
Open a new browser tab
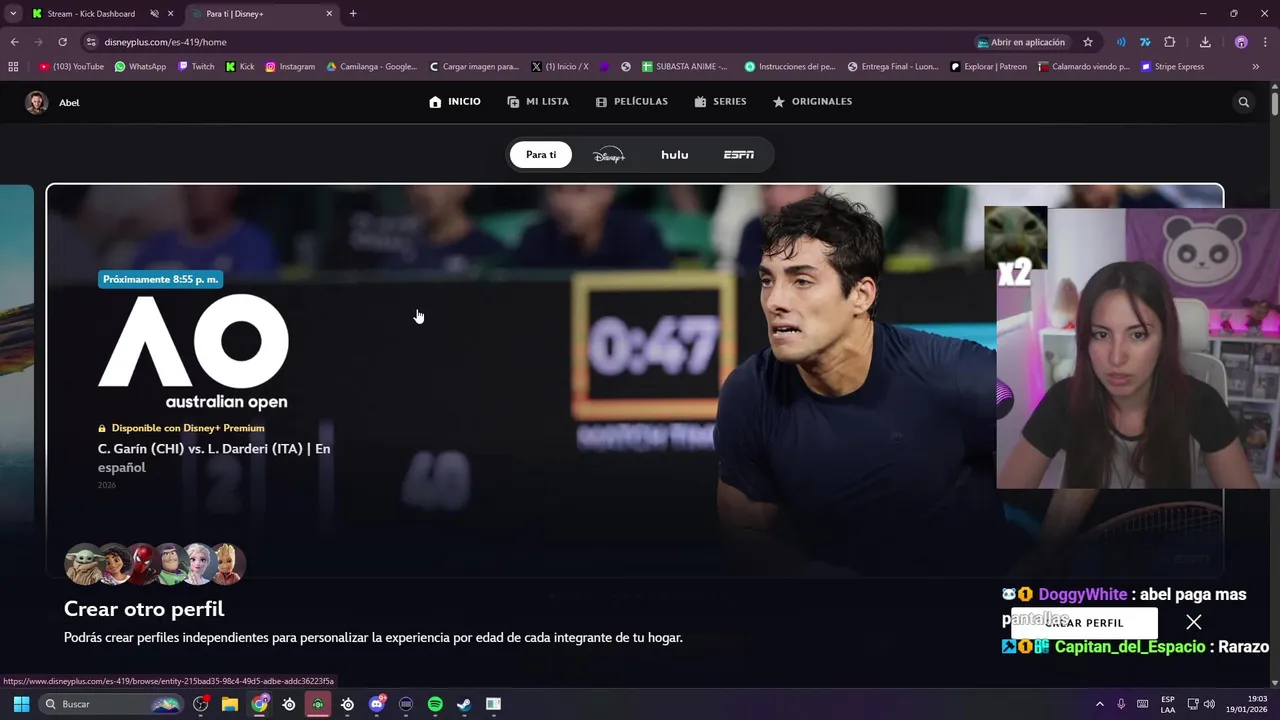click(x=353, y=14)
